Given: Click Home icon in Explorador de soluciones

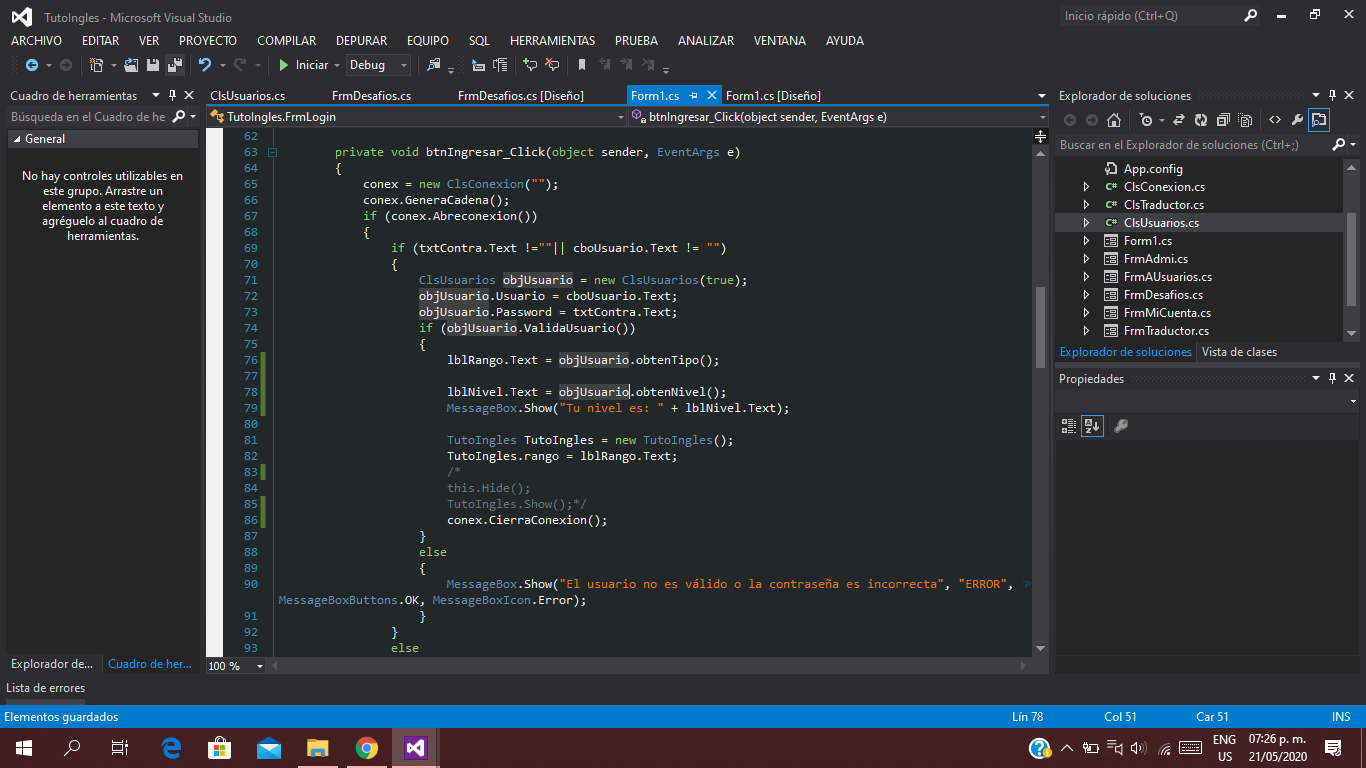Looking at the screenshot, I should click(x=1114, y=120).
